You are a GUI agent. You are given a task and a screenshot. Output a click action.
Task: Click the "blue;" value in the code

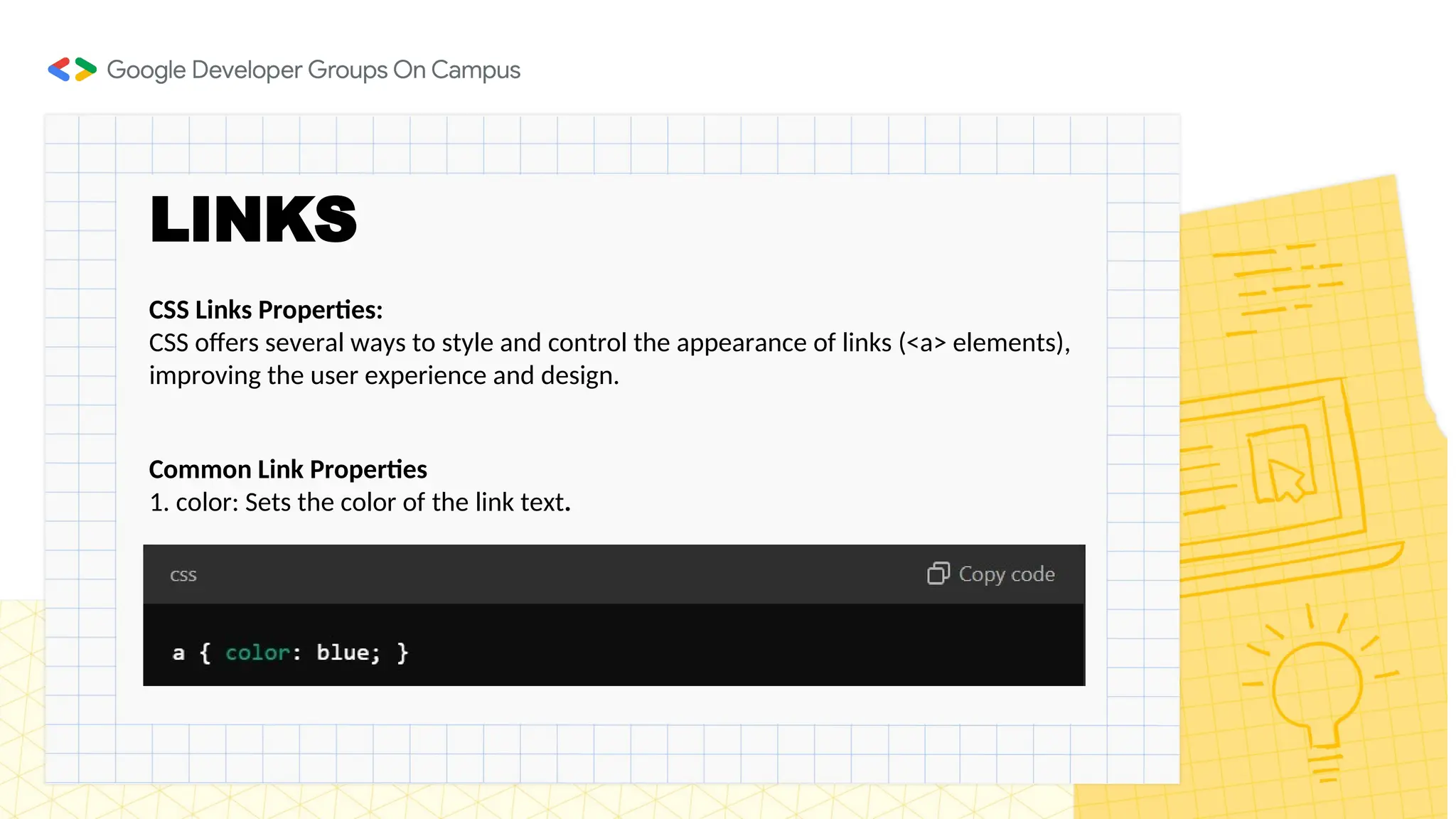pyautogui.click(x=348, y=653)
